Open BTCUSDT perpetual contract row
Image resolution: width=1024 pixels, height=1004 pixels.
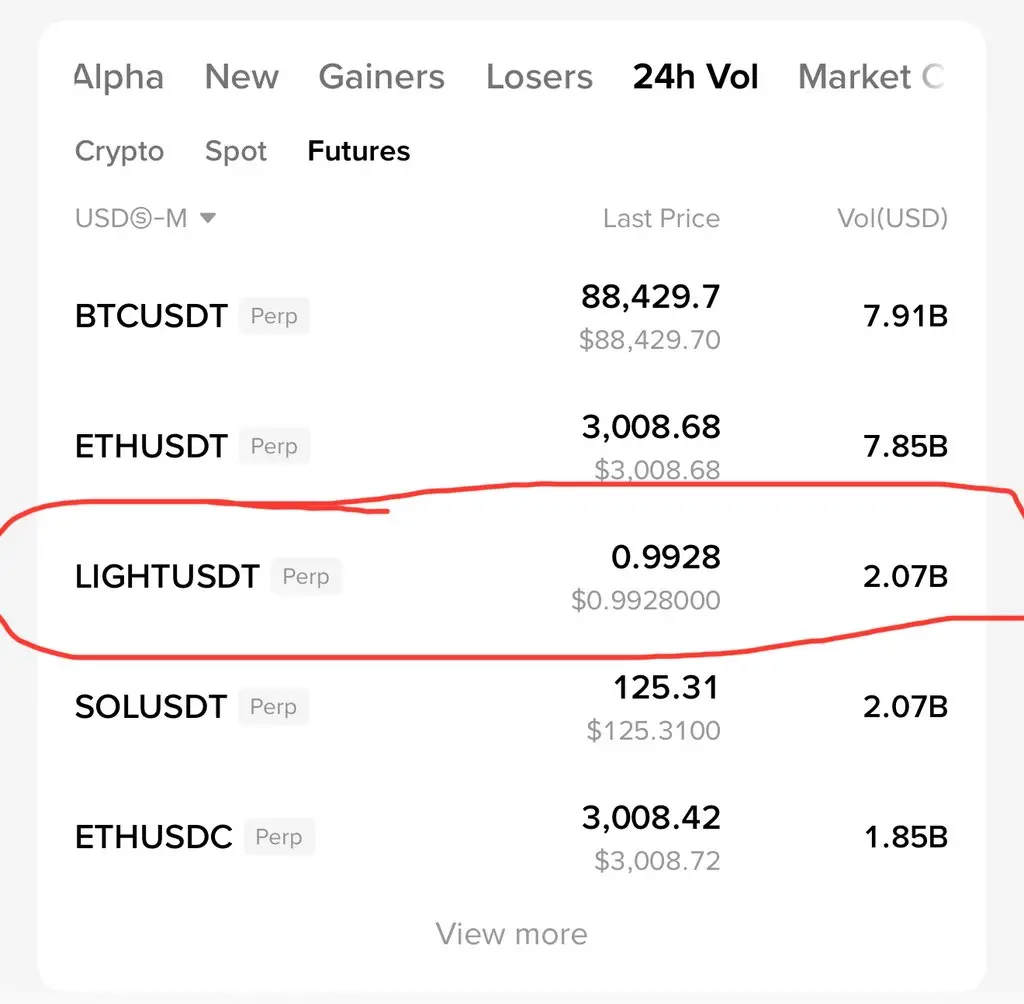coord(511,316)
